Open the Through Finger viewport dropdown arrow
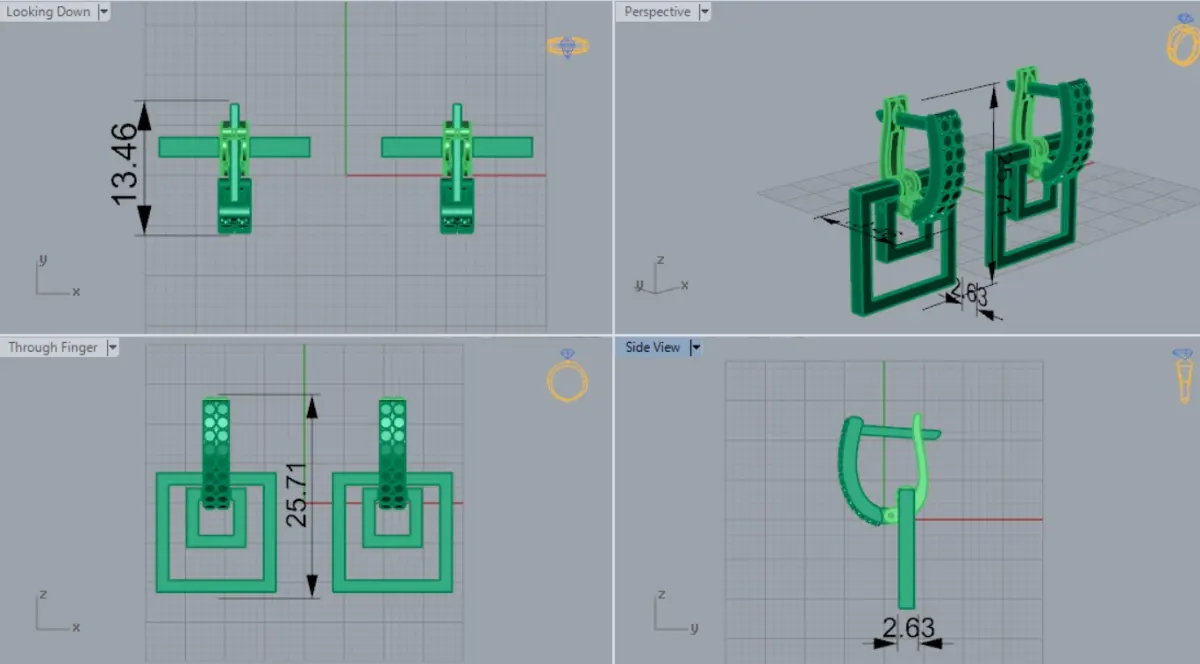 (x=112, y=348)
